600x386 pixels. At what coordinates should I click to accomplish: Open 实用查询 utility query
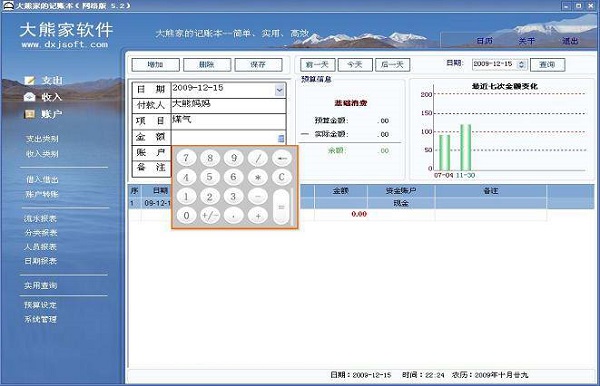(x=41, y=285)
